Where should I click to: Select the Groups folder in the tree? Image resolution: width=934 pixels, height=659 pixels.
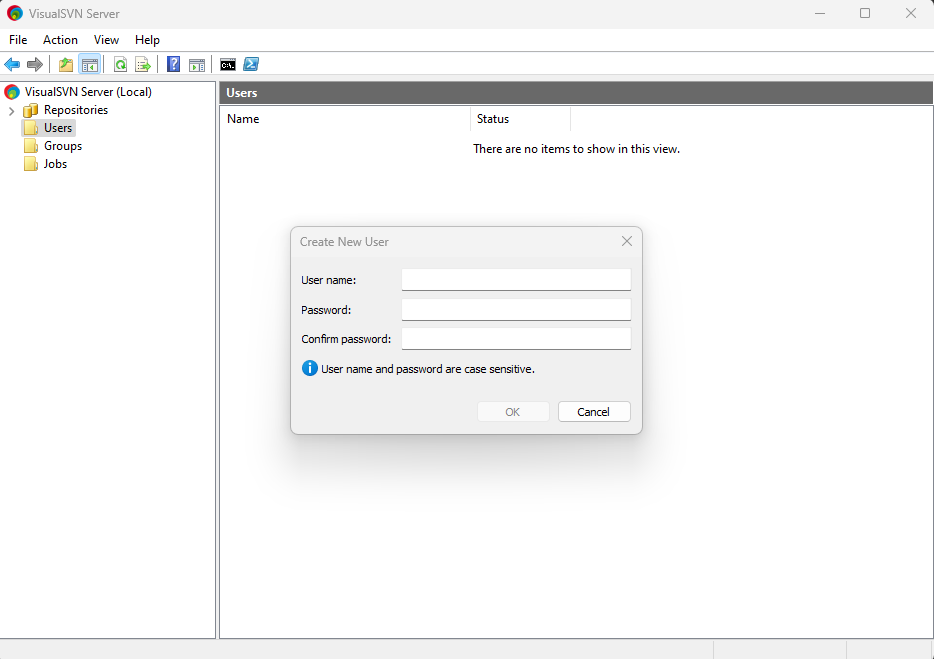point(62,146)
